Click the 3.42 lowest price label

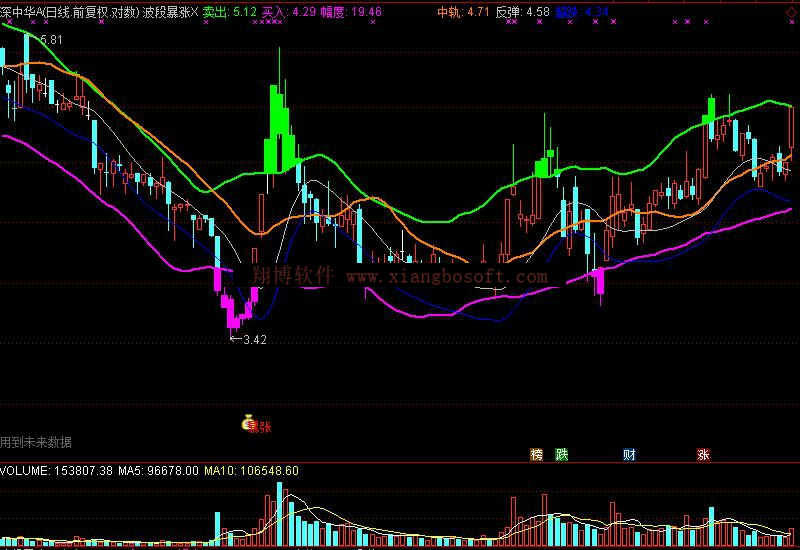254,340
